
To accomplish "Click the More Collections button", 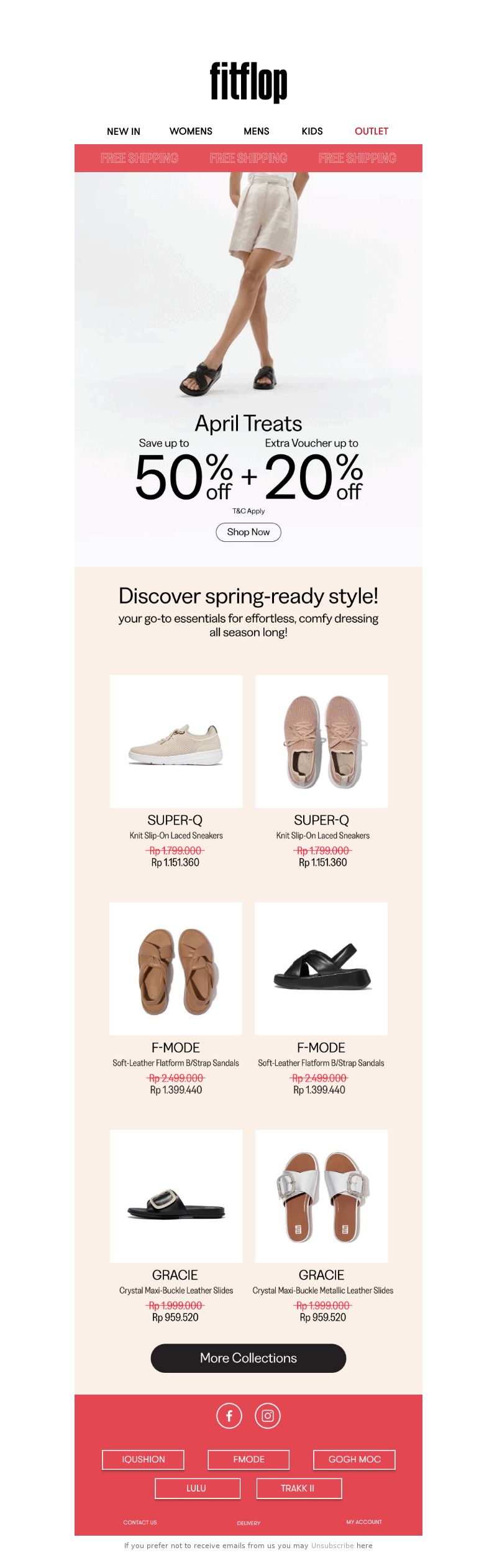I will (248, 1358).
